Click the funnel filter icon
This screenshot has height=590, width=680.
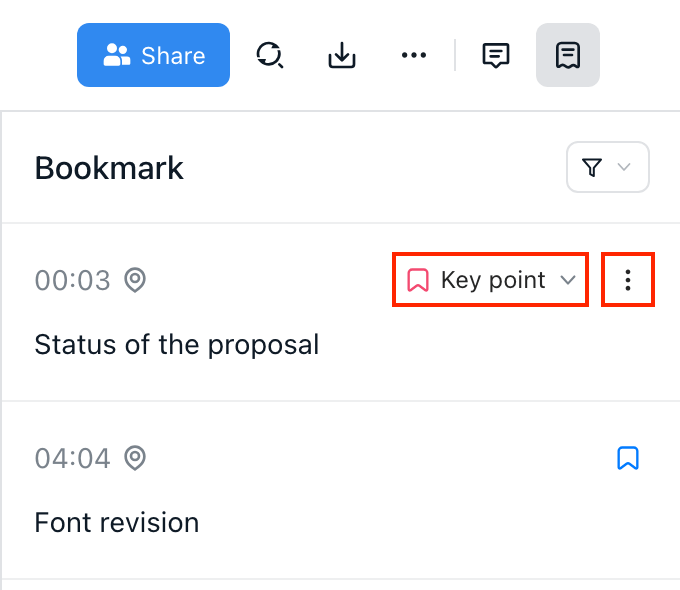click(593, 167)
